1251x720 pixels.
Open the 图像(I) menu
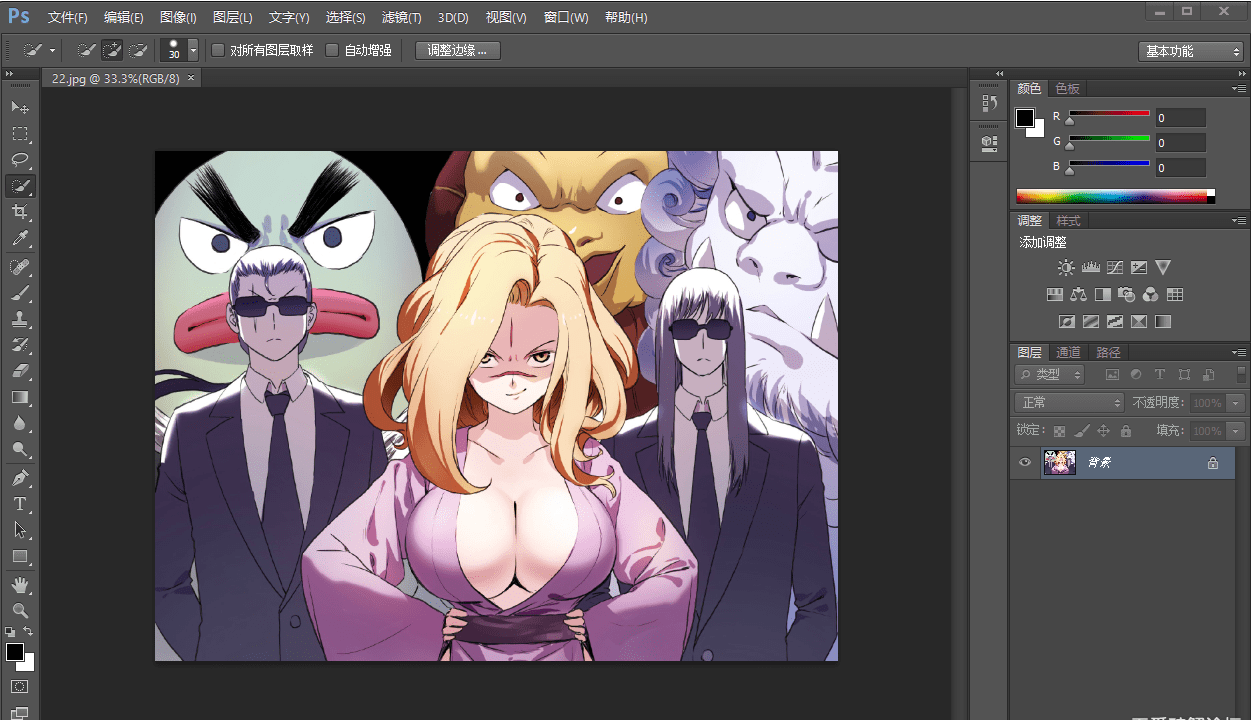click(x=178, y=18)
